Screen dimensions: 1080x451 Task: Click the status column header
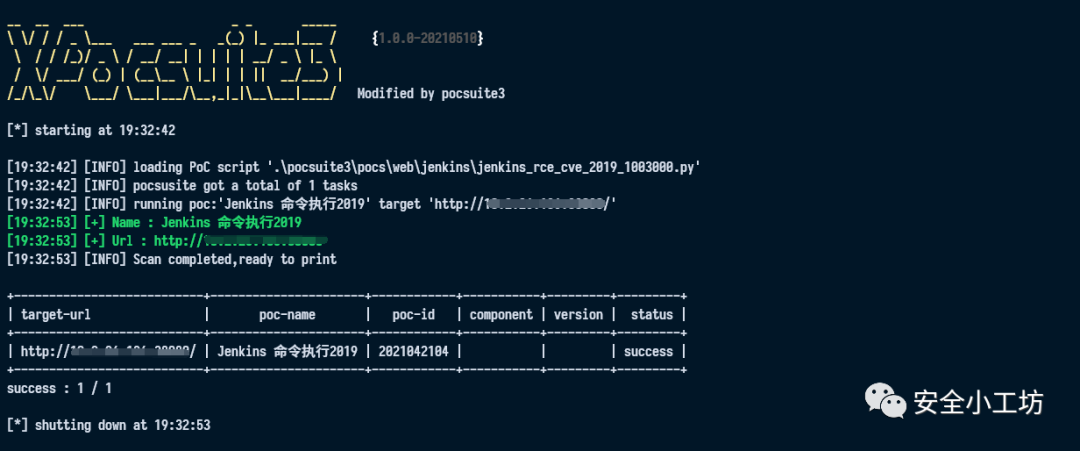(x=651, y=314)
